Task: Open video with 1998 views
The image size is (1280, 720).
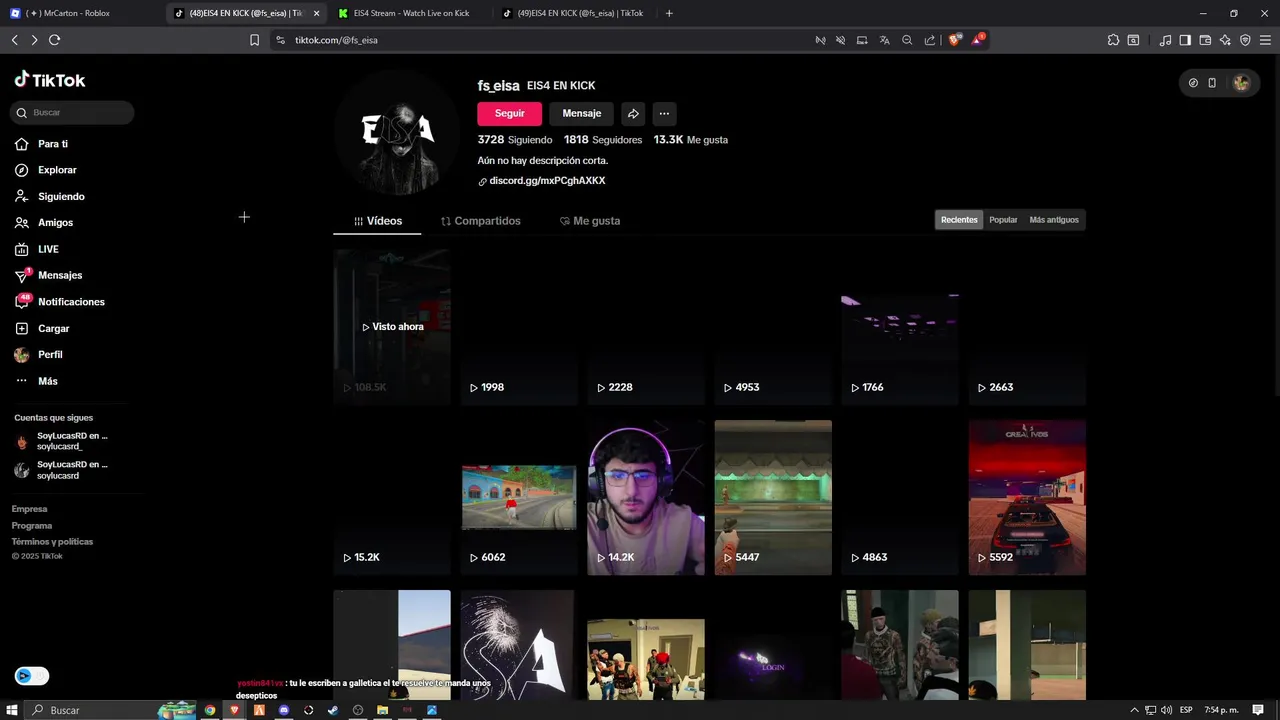Action: [519, 327]
